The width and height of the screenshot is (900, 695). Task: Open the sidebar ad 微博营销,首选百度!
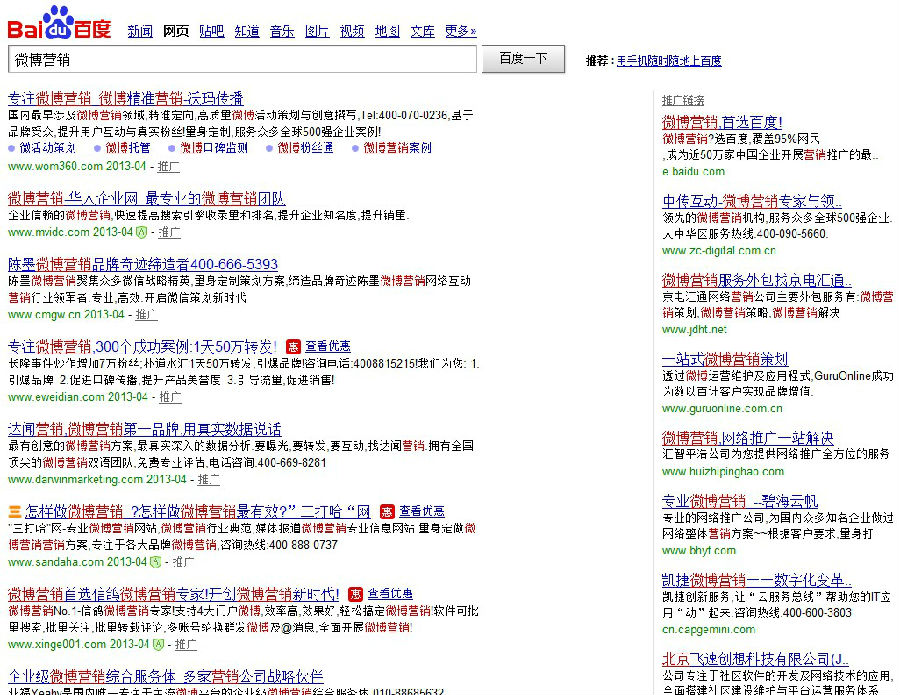point(722,122)
